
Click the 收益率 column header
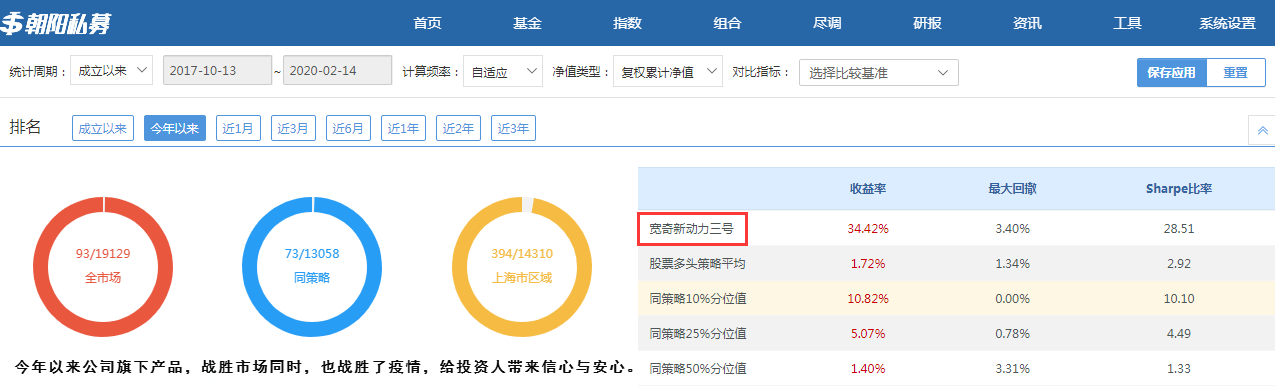point(868,188)
